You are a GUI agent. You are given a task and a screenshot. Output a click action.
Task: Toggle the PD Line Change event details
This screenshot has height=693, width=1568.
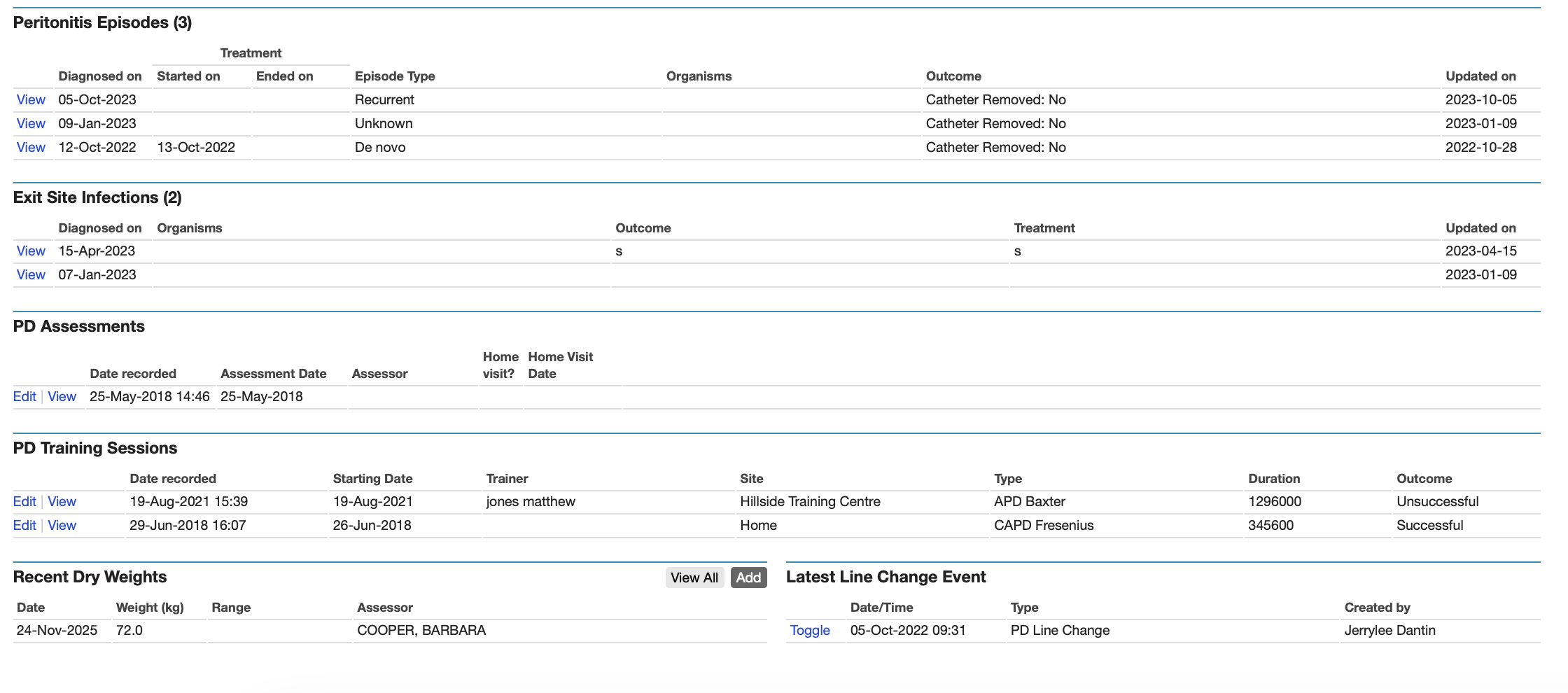(x=810, y=630)
